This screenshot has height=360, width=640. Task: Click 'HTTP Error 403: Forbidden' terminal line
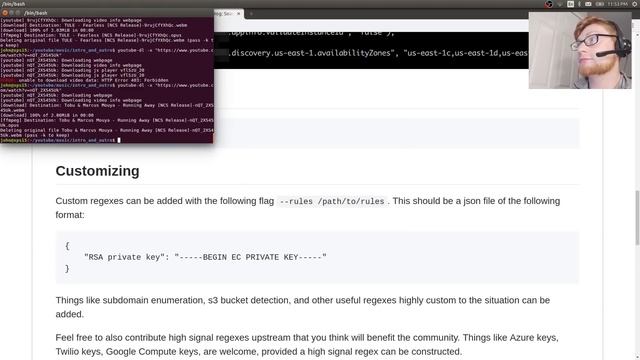[84, 80]
